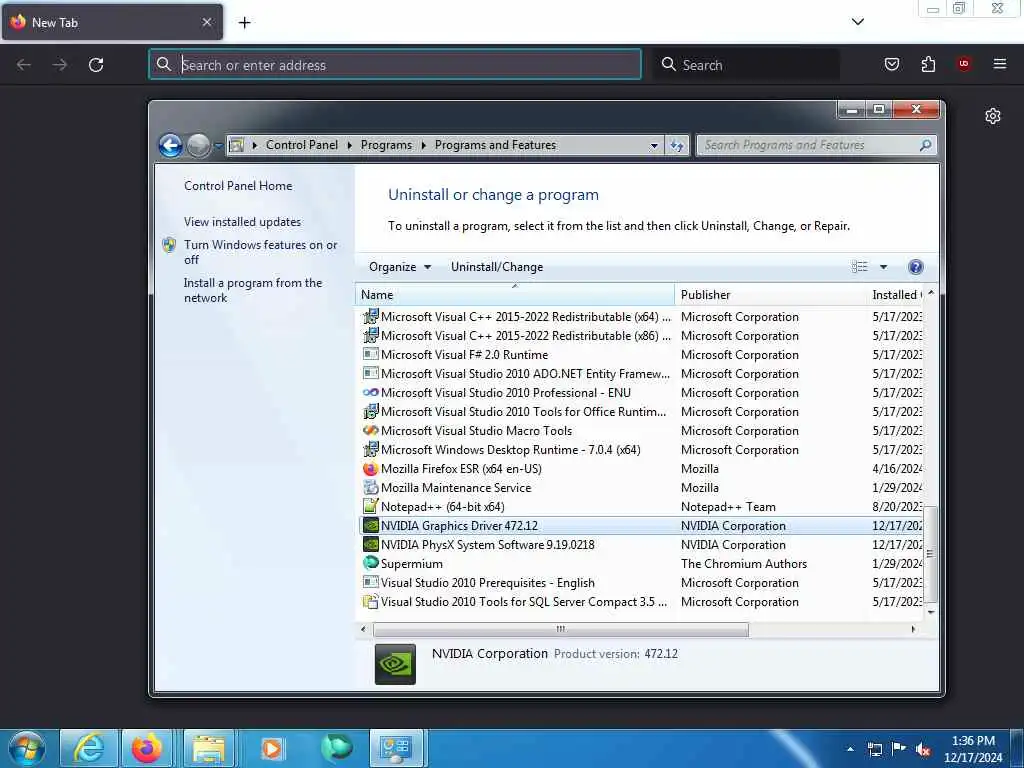Open the Control Panel Home link
This screenshot has height=768, width=1024.
(238, 186)
